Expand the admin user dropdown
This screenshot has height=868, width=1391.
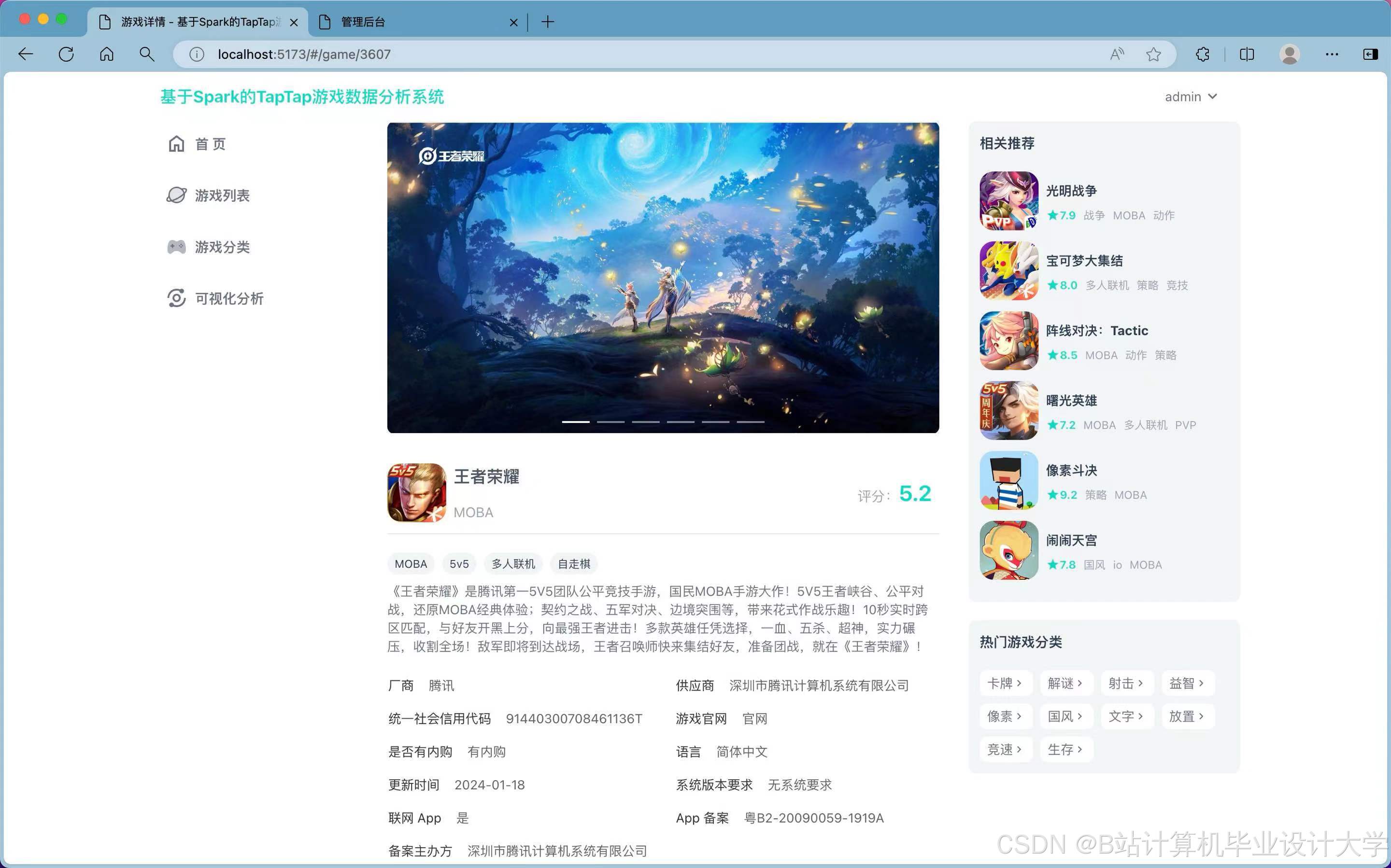point(1191,97)
